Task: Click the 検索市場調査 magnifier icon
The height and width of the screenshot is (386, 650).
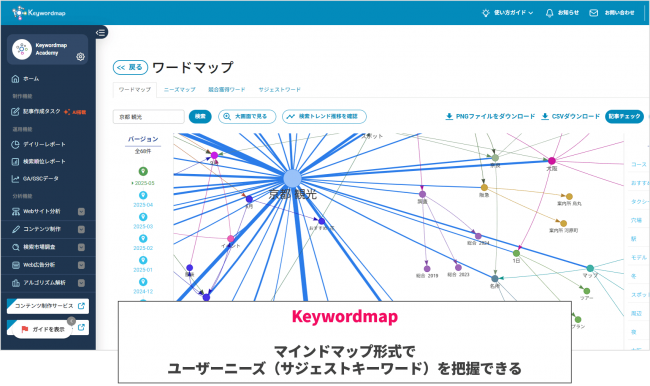Action: [x=15, y=247]
